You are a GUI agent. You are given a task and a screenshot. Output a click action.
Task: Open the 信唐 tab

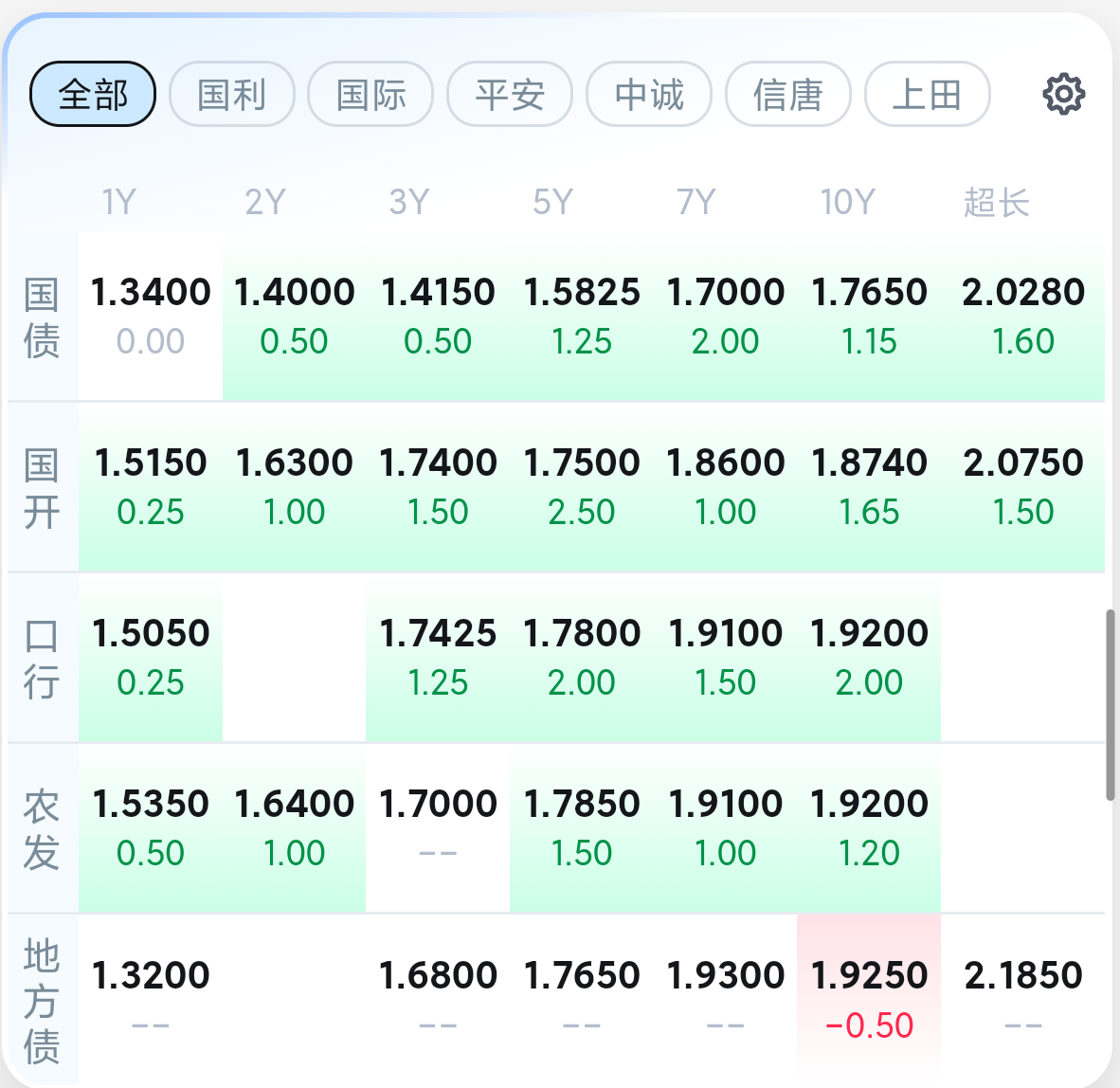pyautogui.click(x=788, y=95)
